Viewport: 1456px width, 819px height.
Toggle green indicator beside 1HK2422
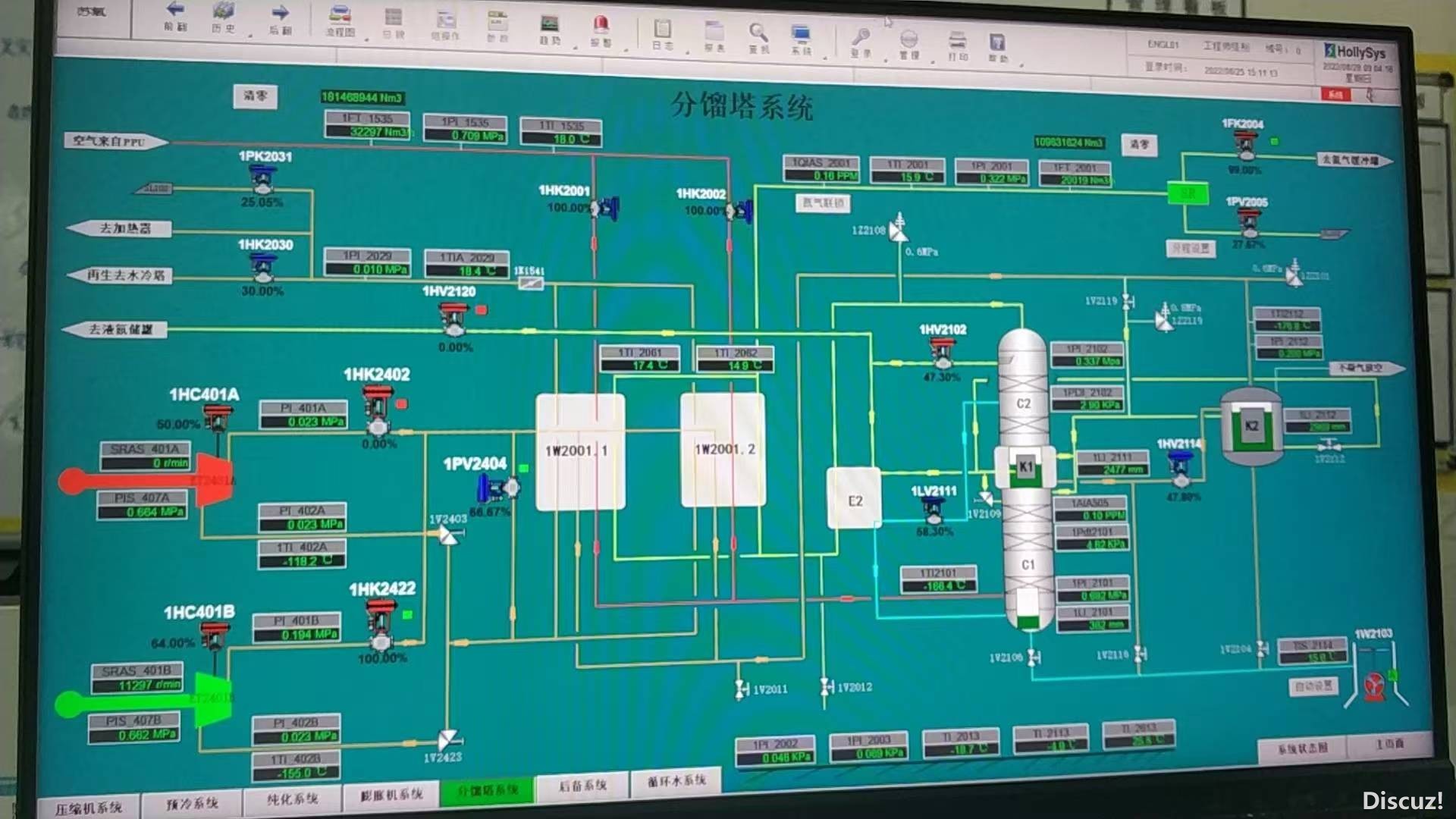coord(407,614)
